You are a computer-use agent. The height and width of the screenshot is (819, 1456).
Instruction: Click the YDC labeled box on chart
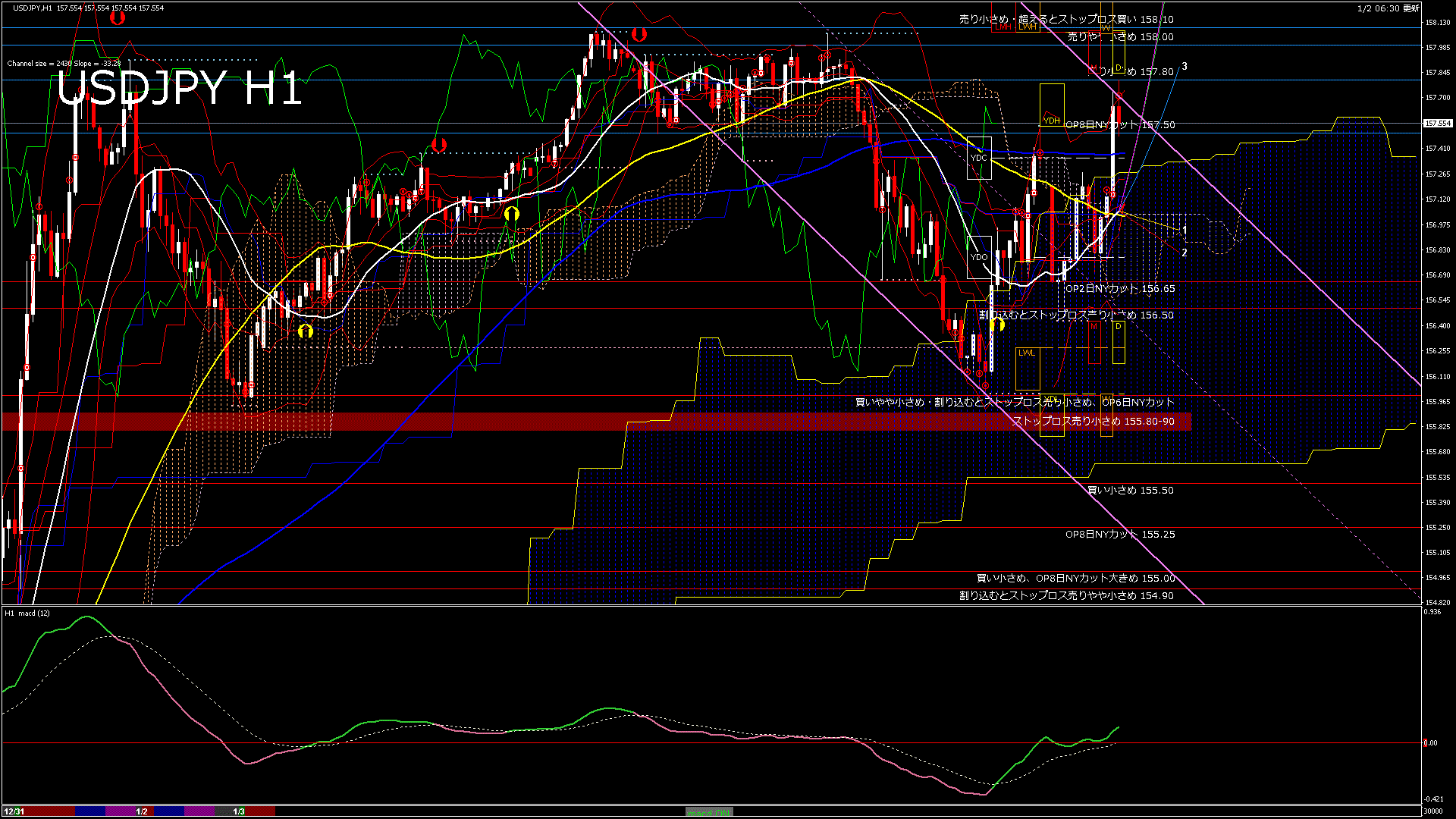pyautogui.click(x=979, y=158)
